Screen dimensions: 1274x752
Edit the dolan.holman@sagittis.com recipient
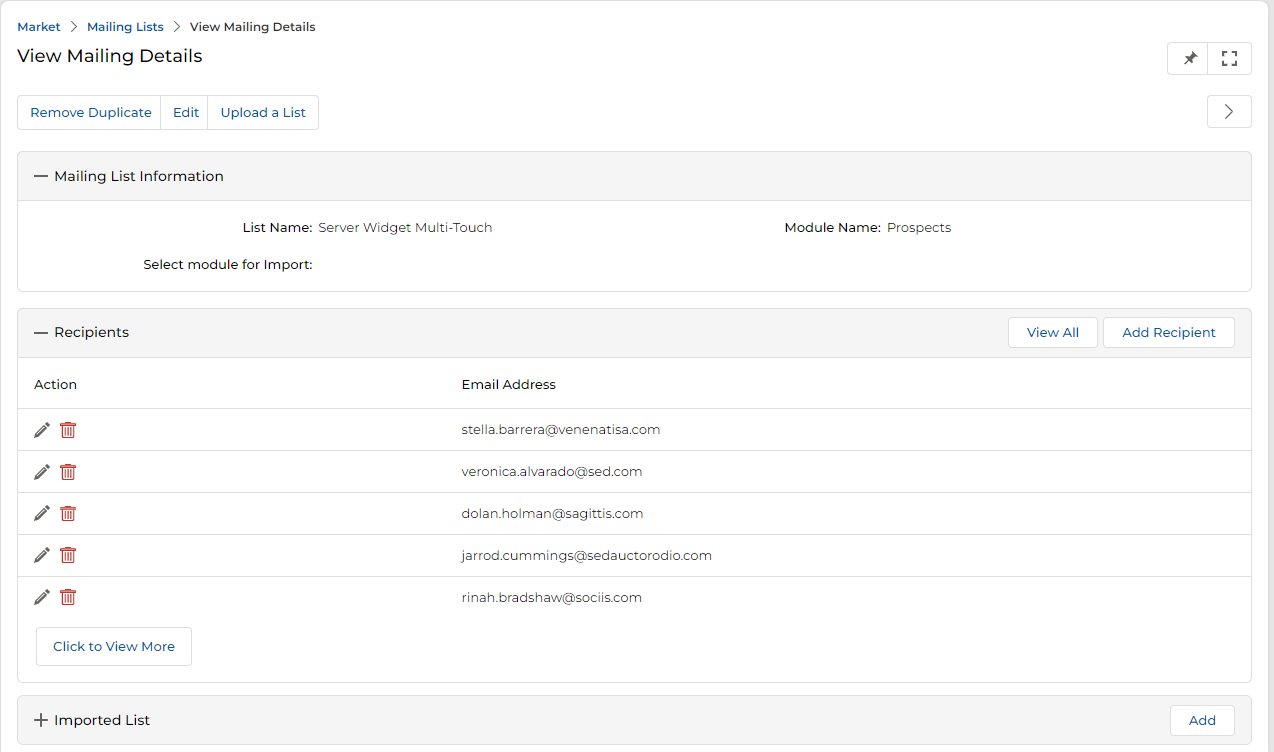[x=42, y=513]
